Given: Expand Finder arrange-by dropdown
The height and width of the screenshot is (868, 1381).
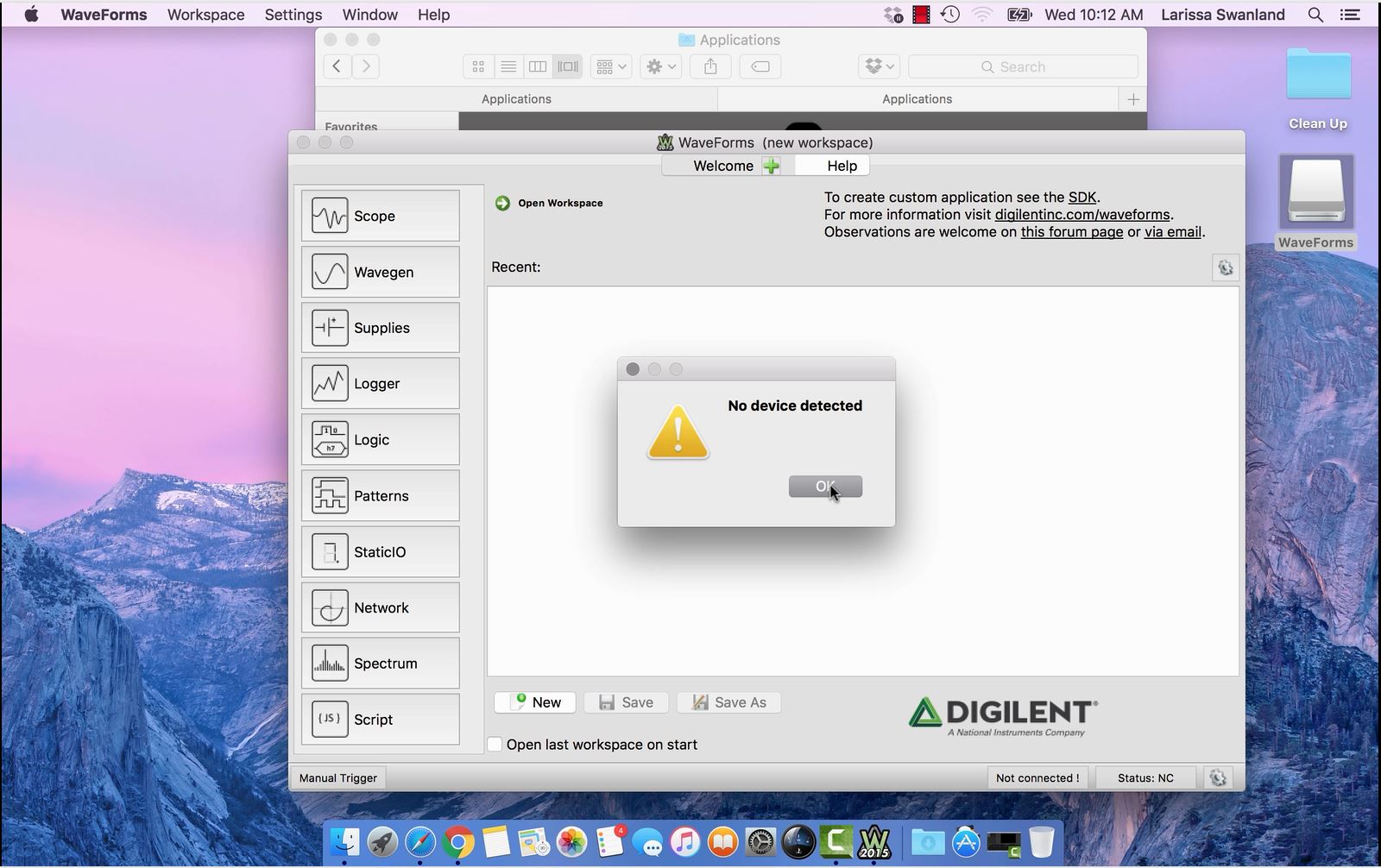Looking at the screenshot, I should 611,66.
